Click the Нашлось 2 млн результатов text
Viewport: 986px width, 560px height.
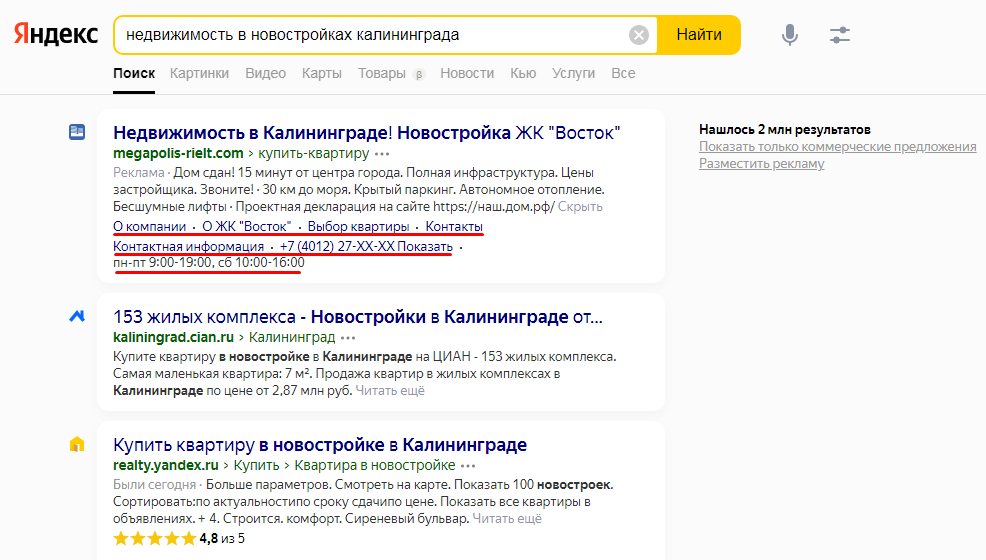pyautogui.click(x=785, y=129)
